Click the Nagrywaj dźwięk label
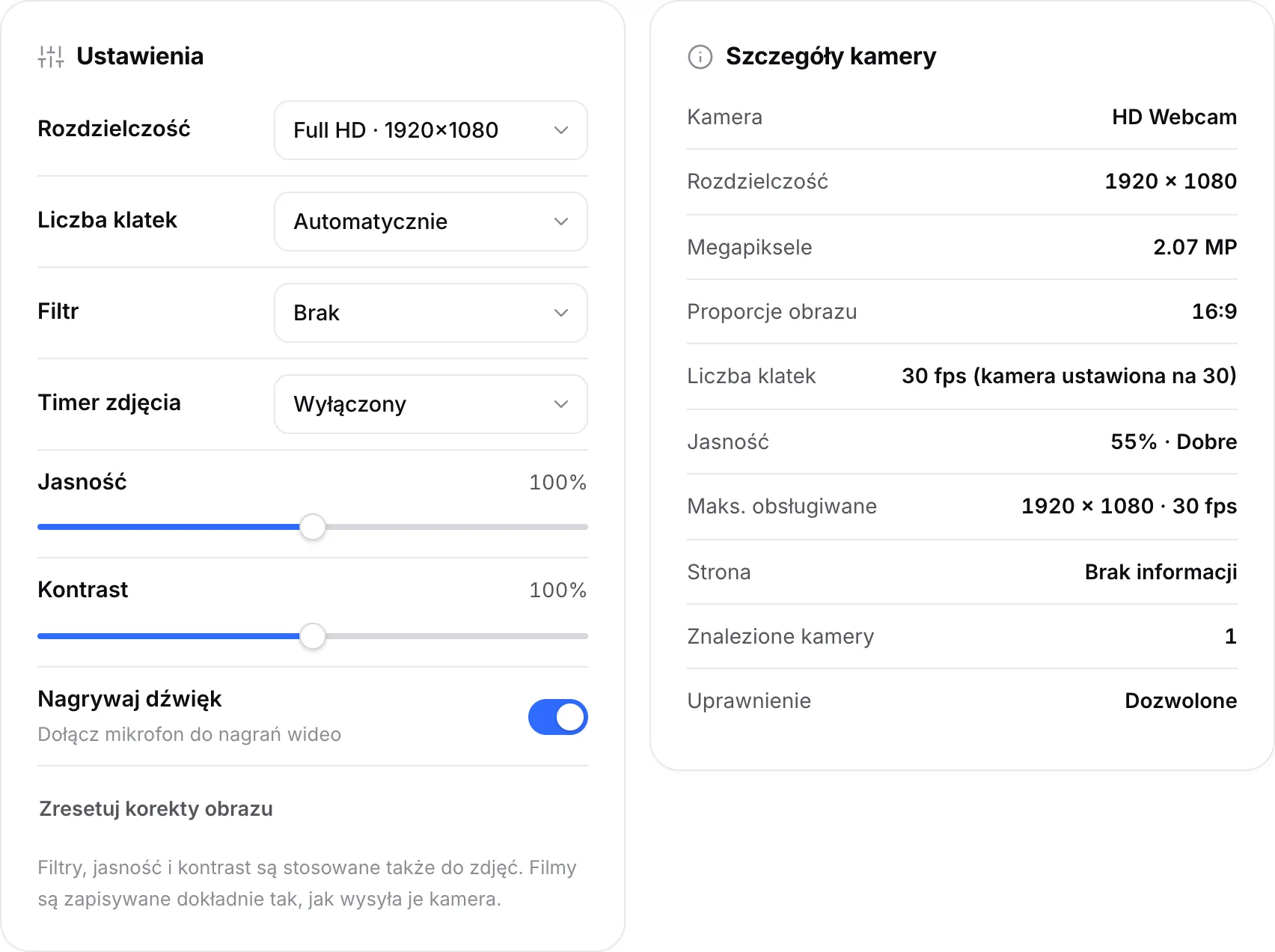1275x952 pixels. pos(129,699)
